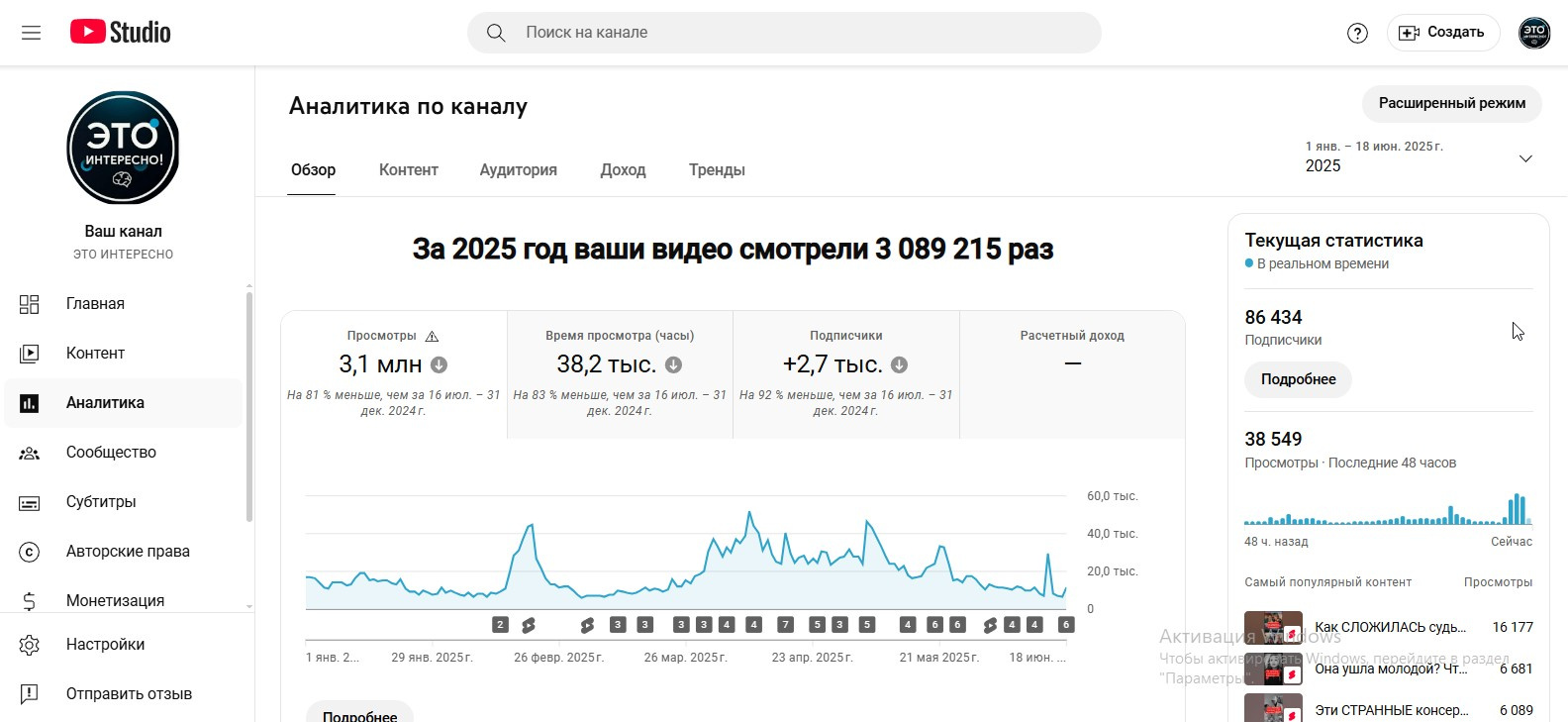Click the headline about 3 089 215 views
Viewport: 1568px width, 722px height.
coord(733,250)
